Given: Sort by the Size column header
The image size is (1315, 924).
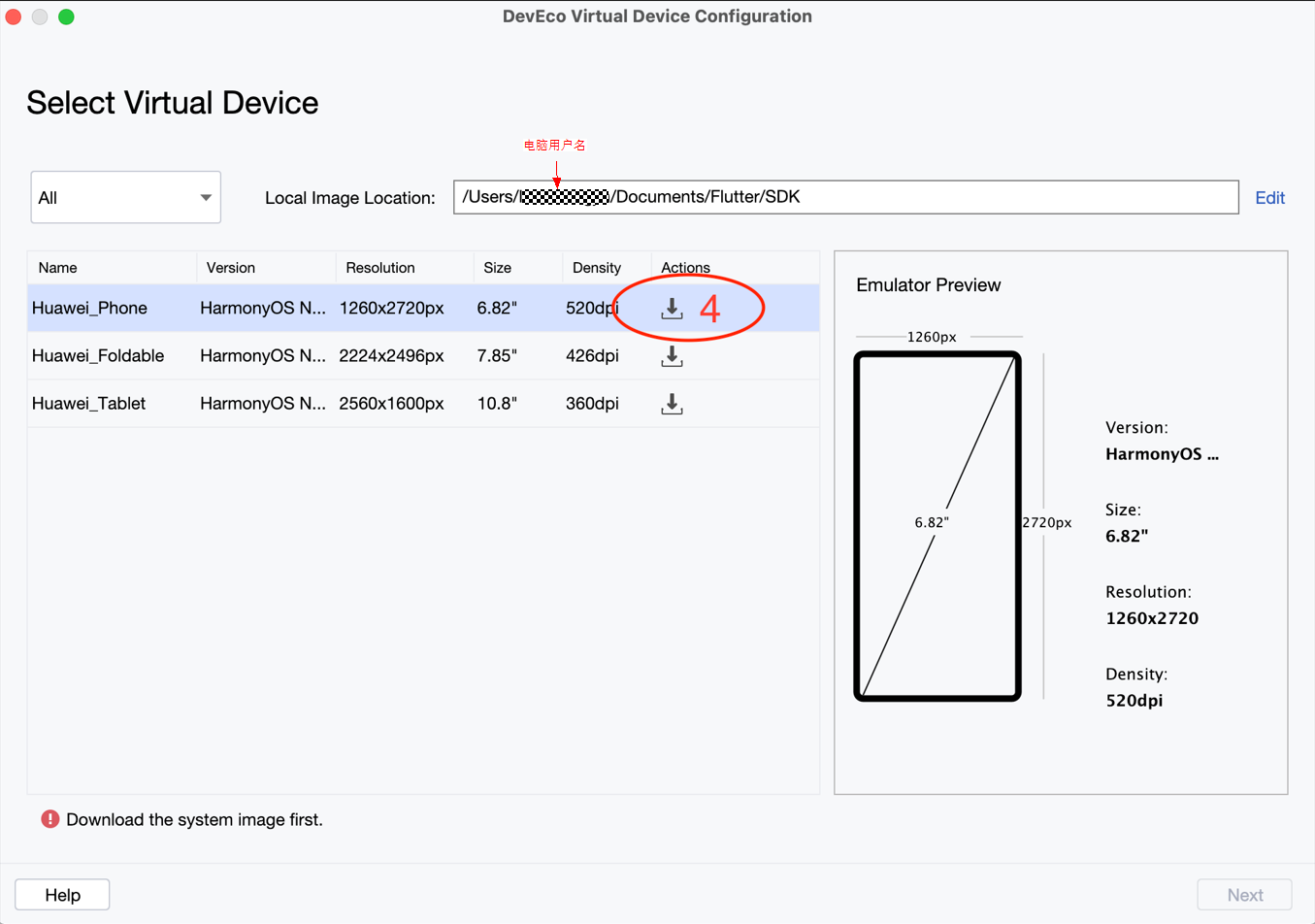Looking at the screenshot, I should pos(497,268).
